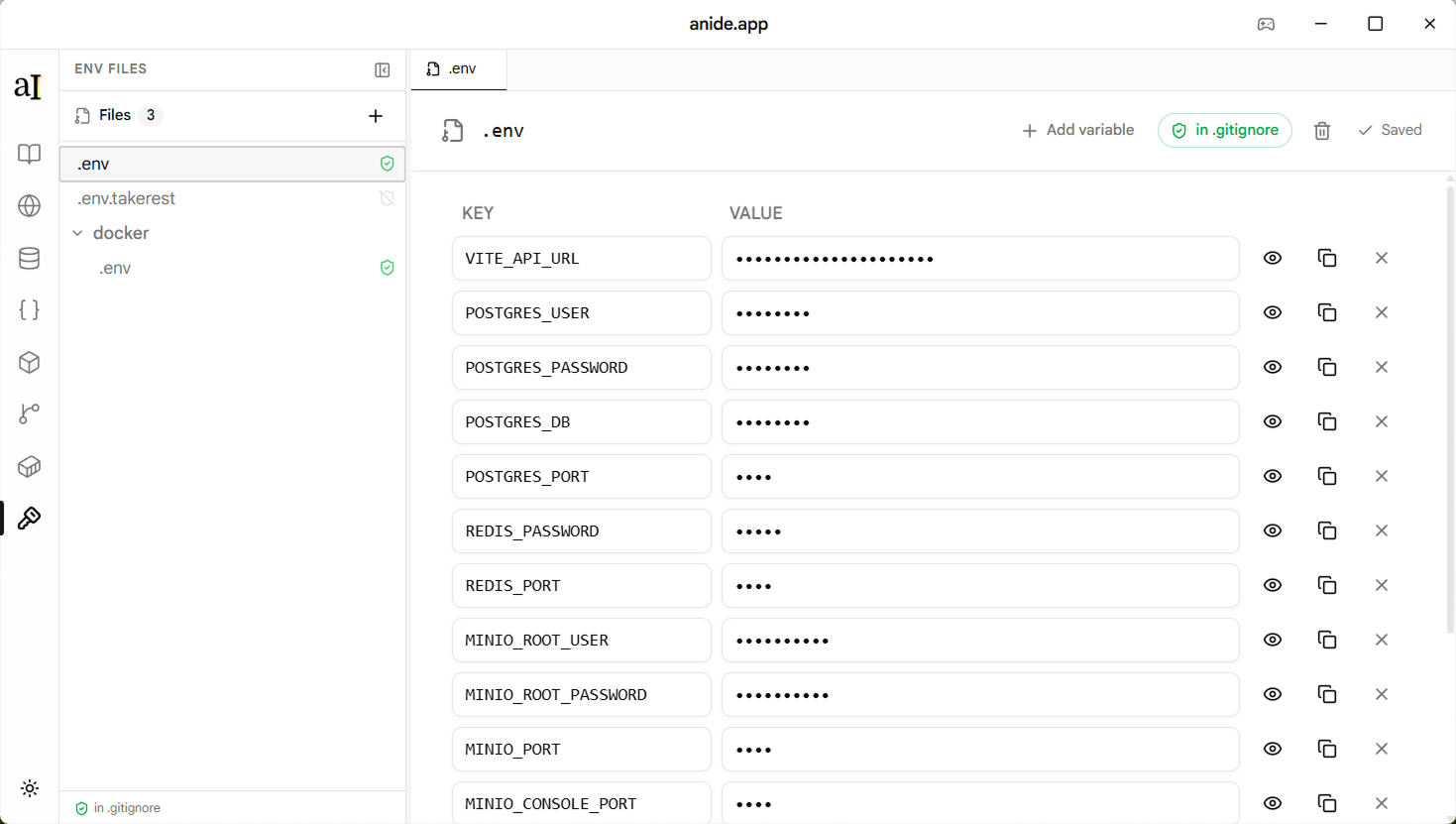Open the globe network sidebar icon
This screenshot has width=1456, height=824.
point(30,206)
